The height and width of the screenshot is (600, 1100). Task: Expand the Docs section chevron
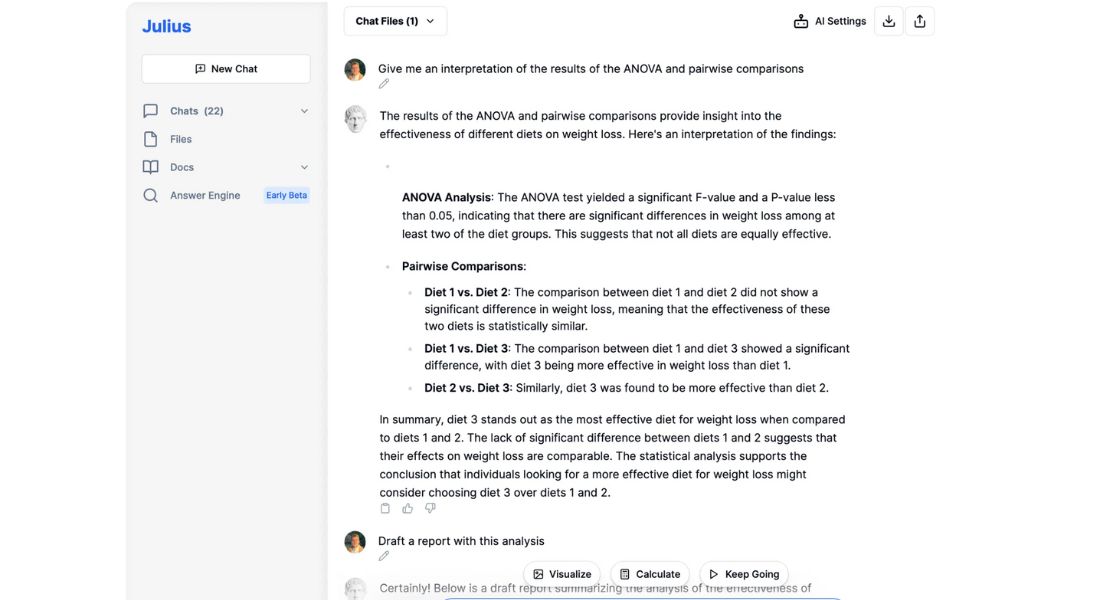pyautogui.click(x=304, y=167)
